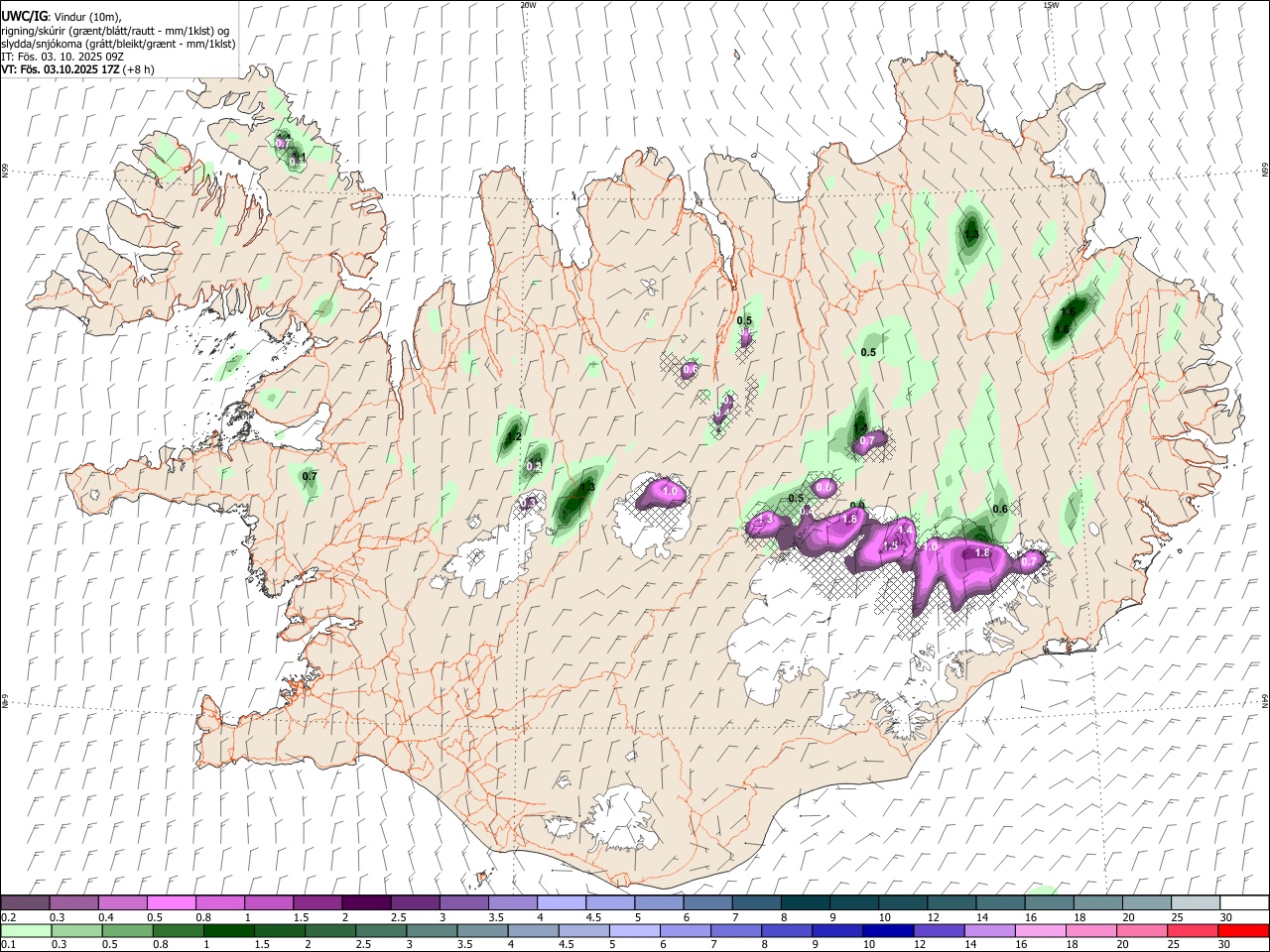Click the navy blue 10 swatch in lower legend row
Viewport: 1270px width, 952px height.
tap(886, 931)
